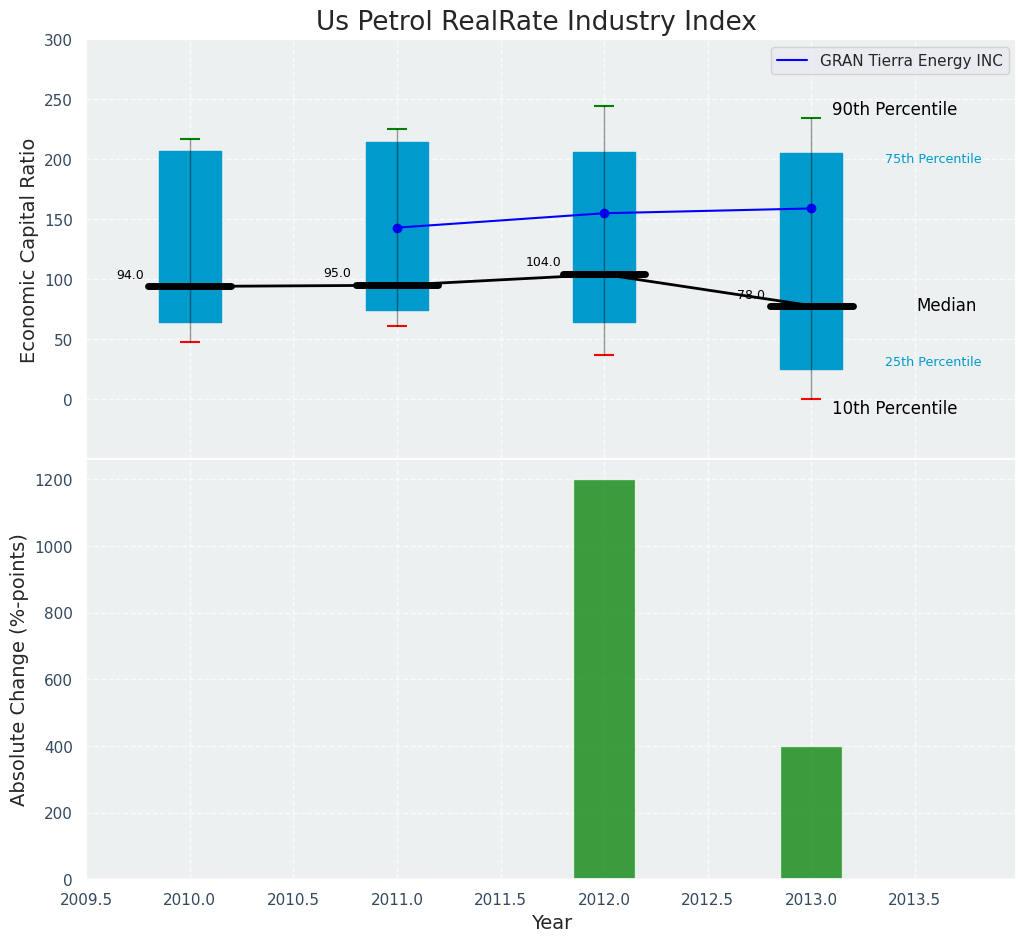Image resolution: width=1026 pixels, height=942 pixels.
Task: Select the 2013 GRAN Tierra data point
Action: (811, 209)
